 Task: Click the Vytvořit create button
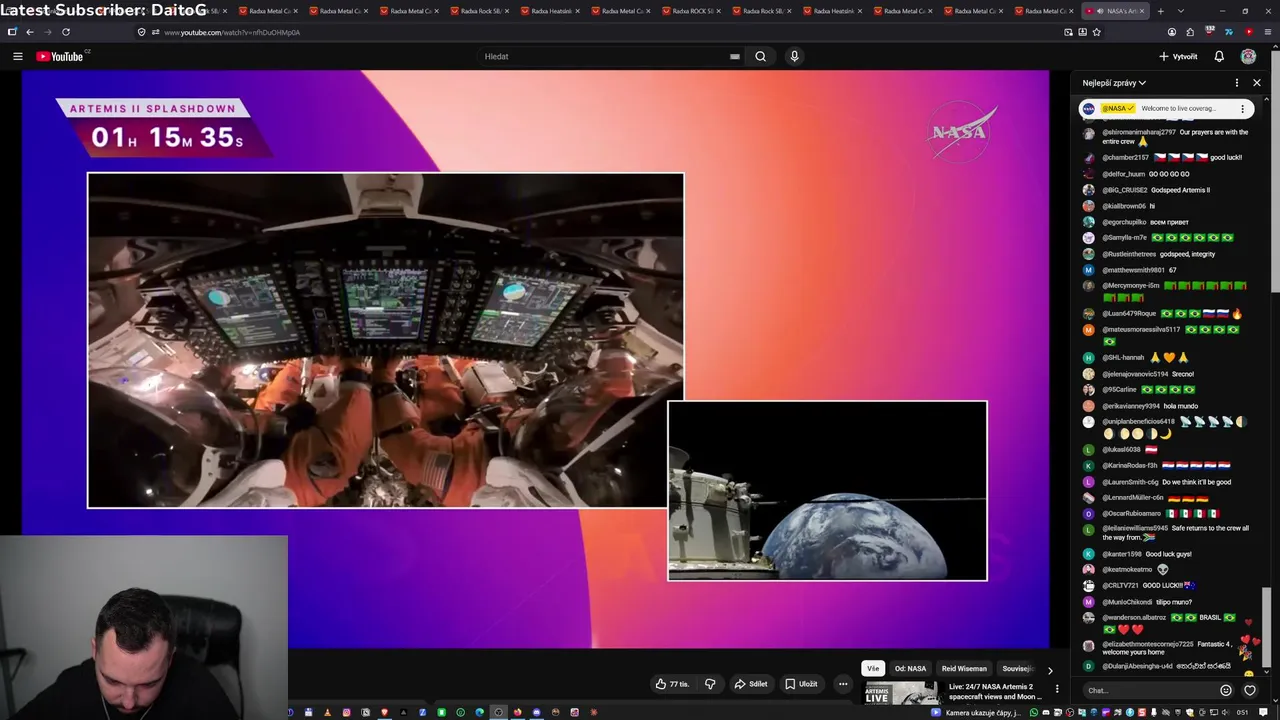point(1178,56)
